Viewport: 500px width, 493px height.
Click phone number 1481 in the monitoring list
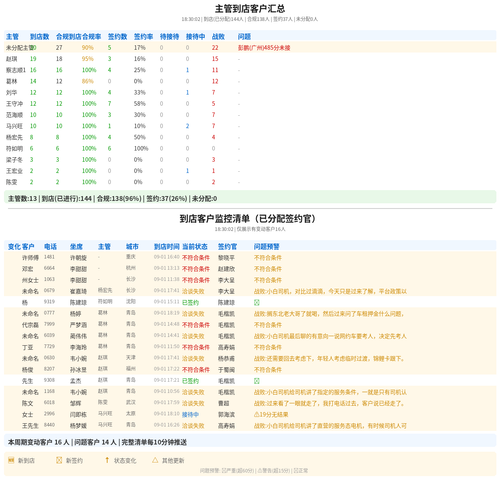[x=49, y=257]
